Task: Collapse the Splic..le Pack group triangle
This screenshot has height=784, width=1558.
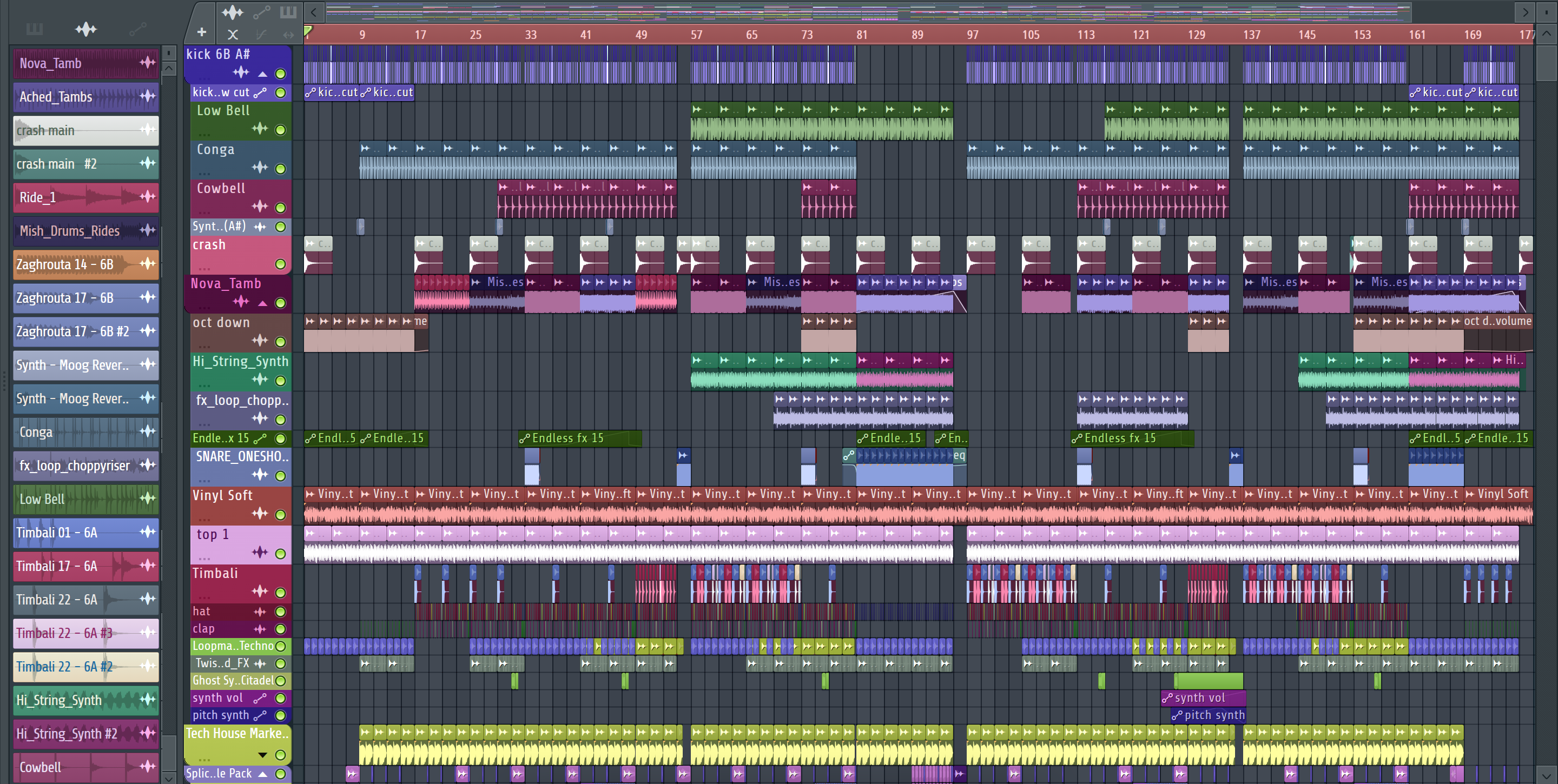Action: click(262, 774)
